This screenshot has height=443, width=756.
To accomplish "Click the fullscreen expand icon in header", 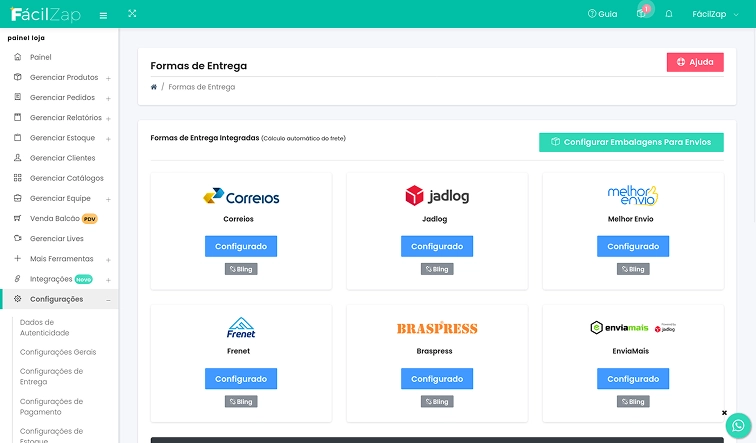I will tap(132, 13).
